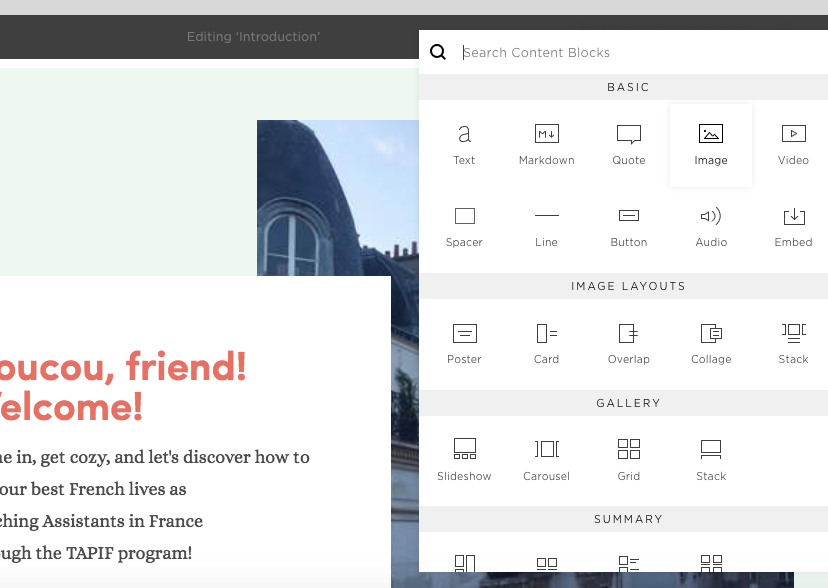
Task: Select the Image block
Action: click(711, 145)
